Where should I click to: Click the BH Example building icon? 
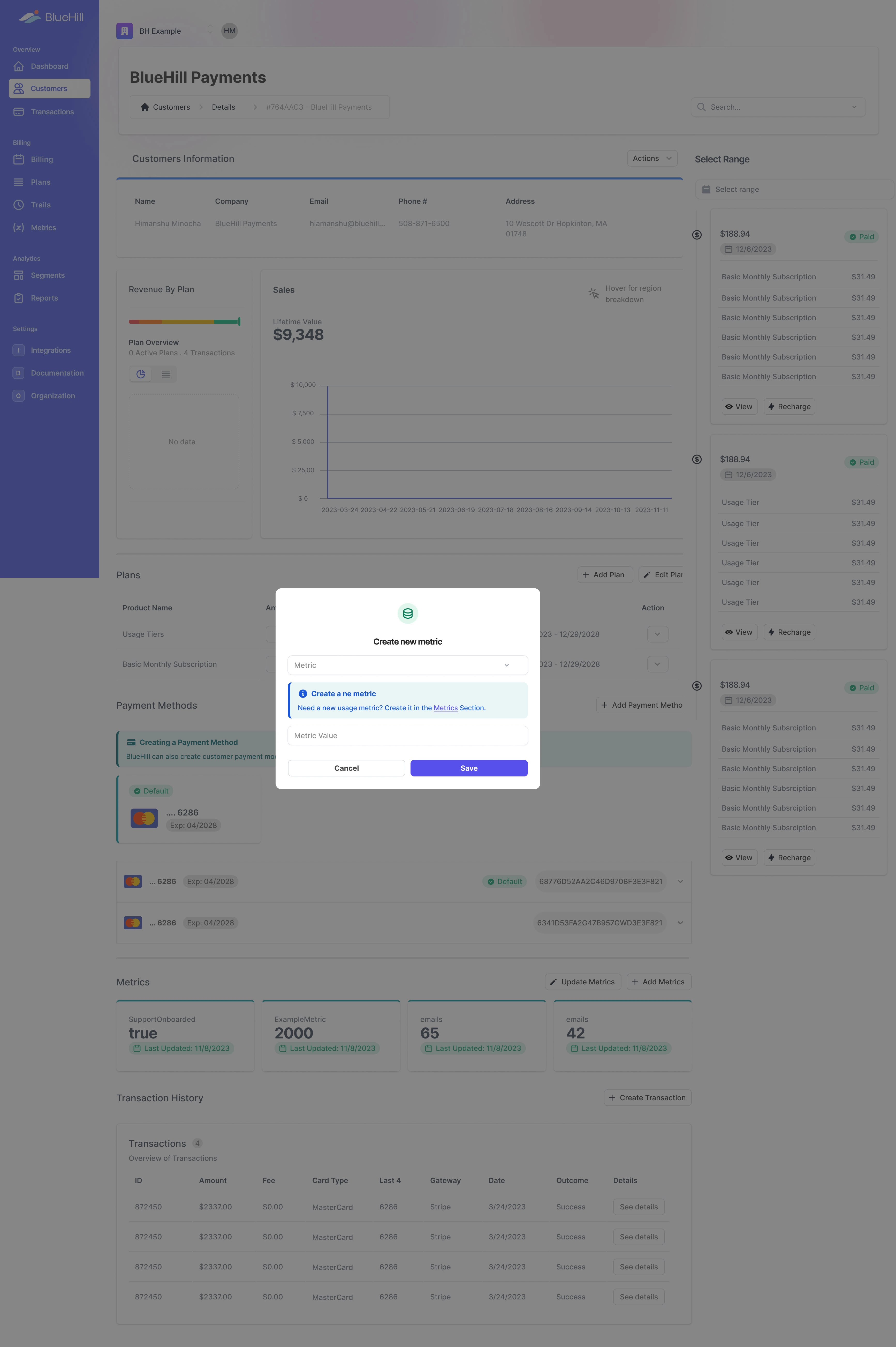coord(125,31)
